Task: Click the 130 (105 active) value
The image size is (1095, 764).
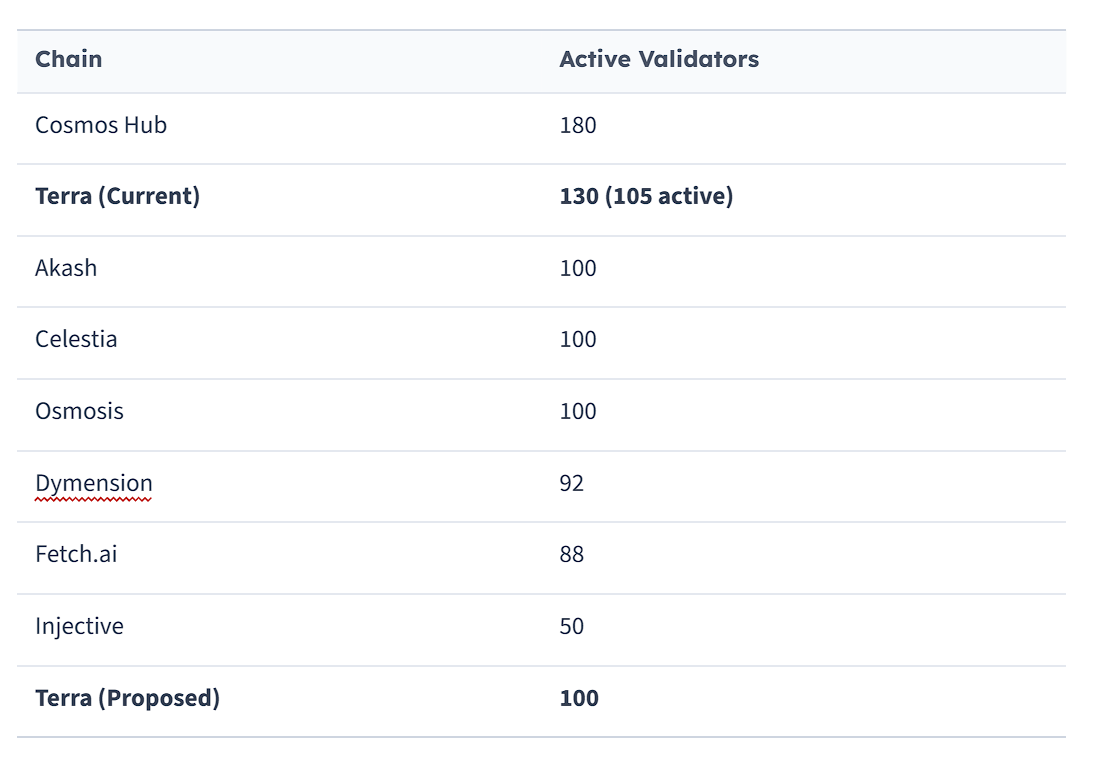Action: click(x=645, y=197)
